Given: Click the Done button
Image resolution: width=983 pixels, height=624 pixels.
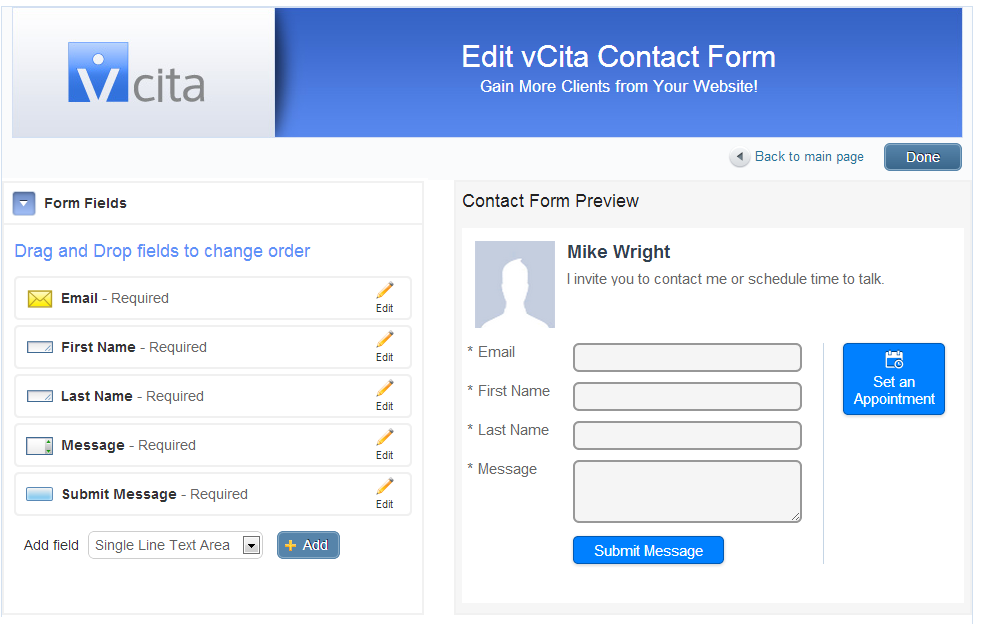Looking at the screenshot, I should tap(922, 157).
